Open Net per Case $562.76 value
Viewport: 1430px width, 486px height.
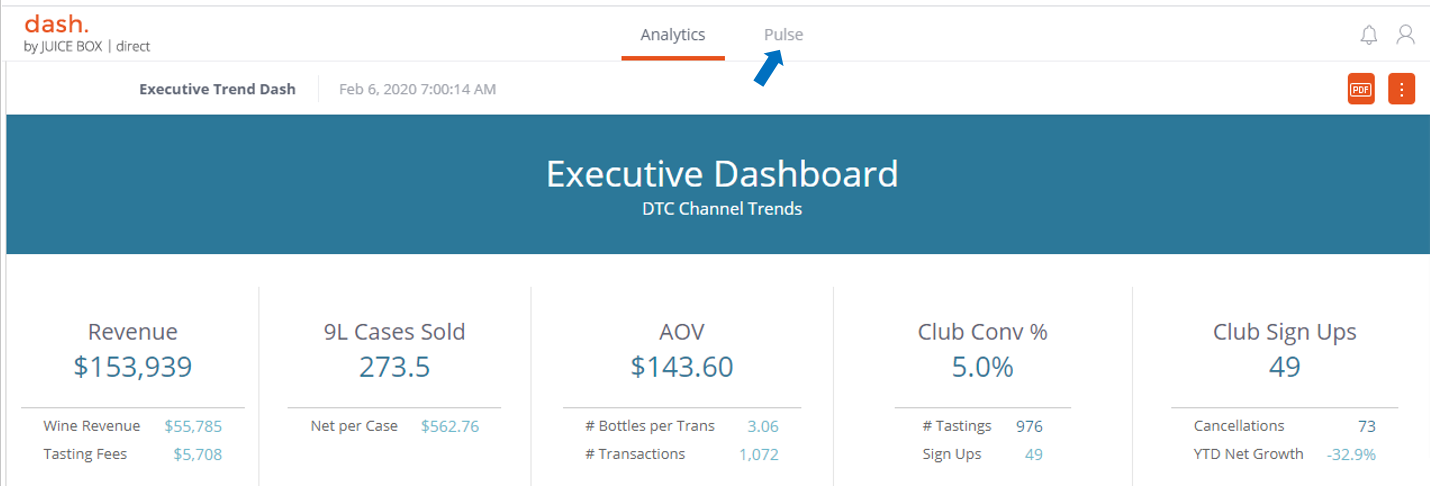(449, 426)
